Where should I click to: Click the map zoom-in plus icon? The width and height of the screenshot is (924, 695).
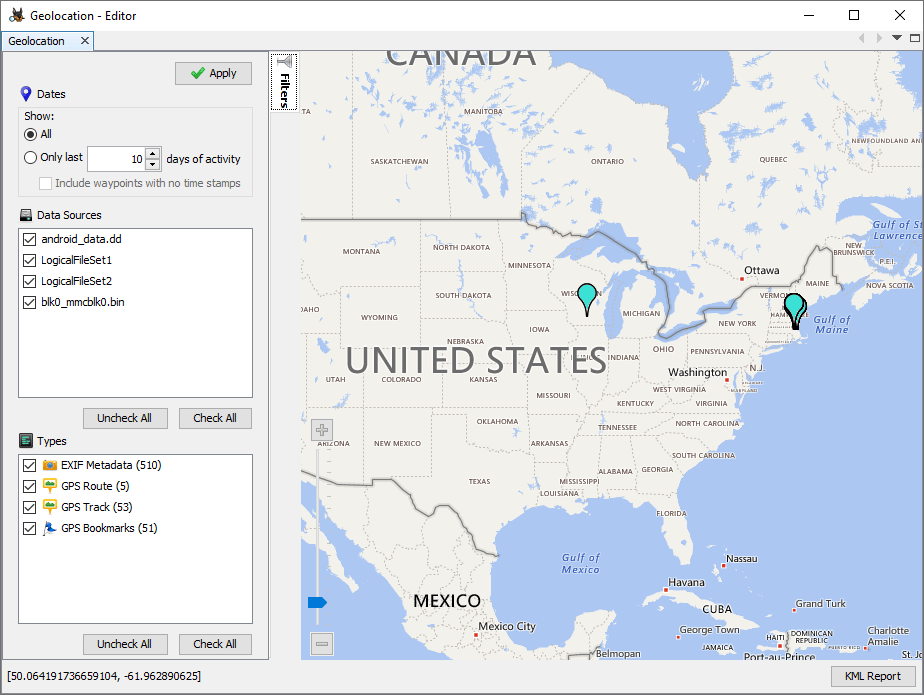tap(321, 429)
